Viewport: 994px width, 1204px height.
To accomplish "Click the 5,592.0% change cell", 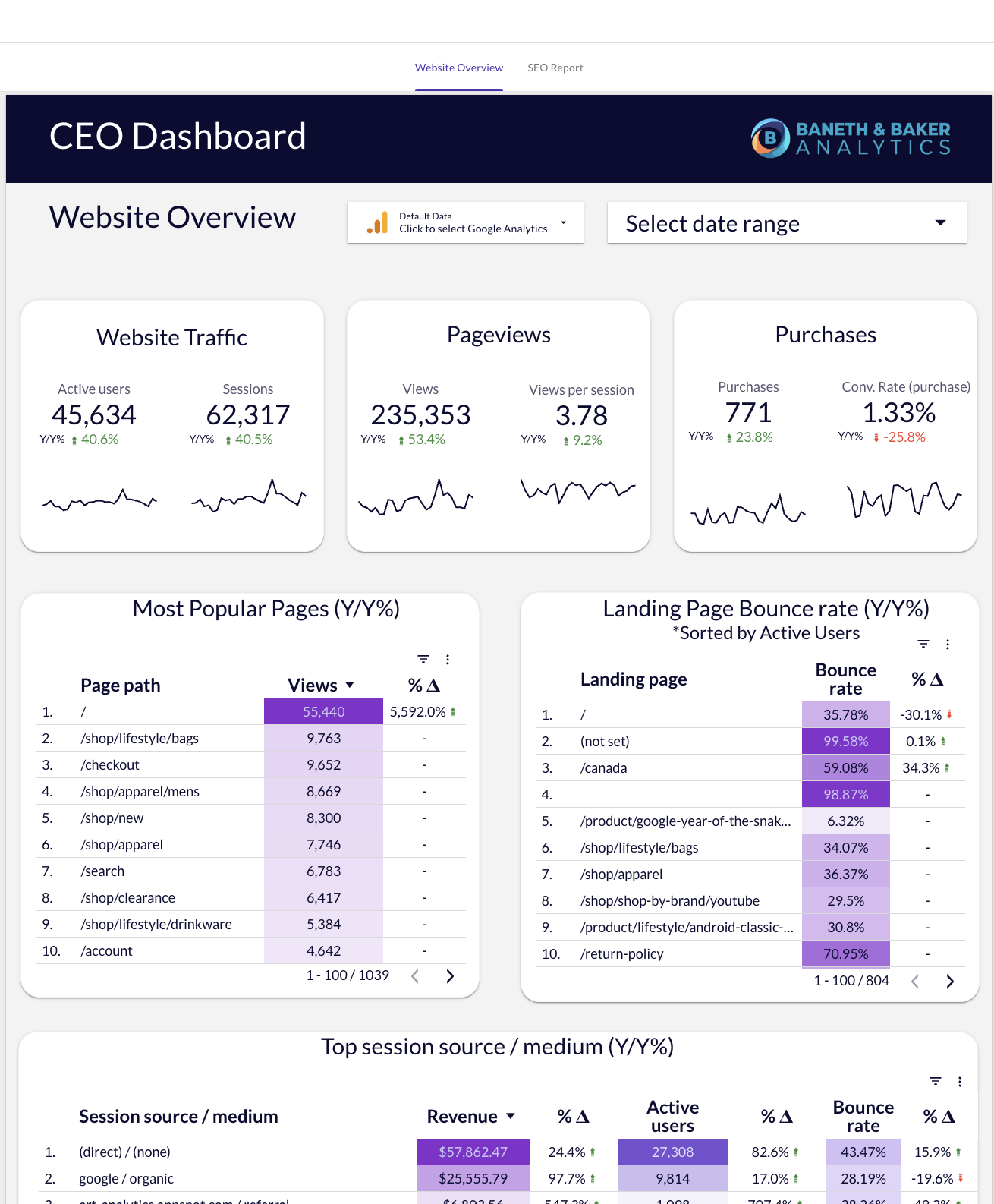I will click(423, 712).
